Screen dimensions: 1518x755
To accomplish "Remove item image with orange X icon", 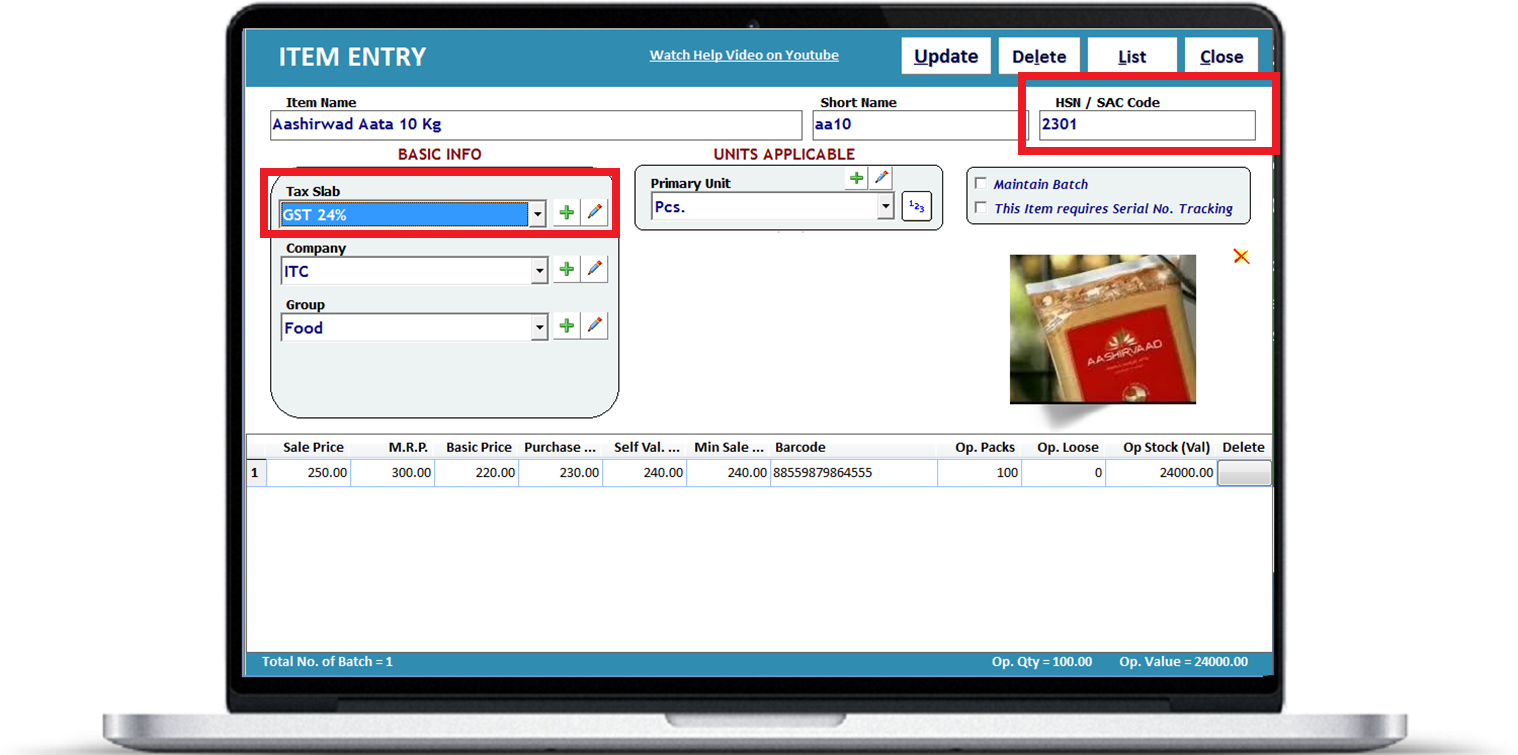I will tap(1241, 256).
